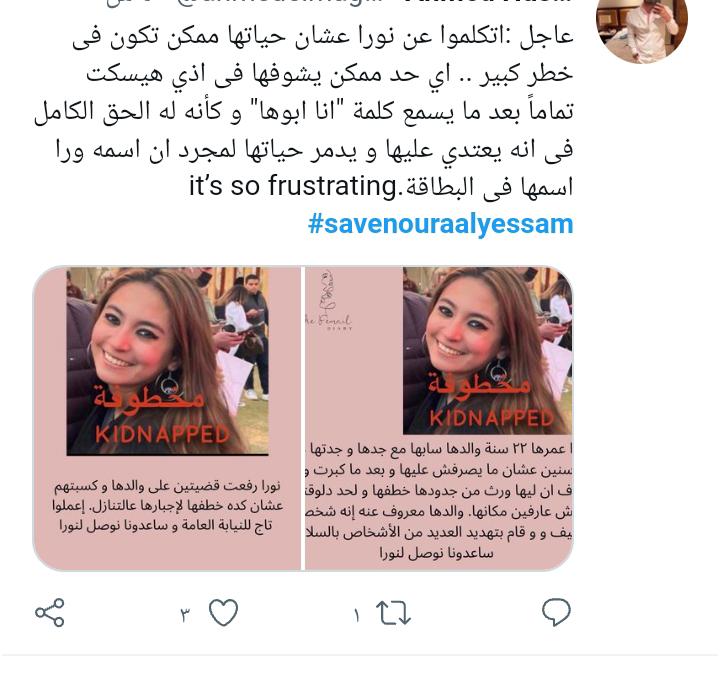The image size is (720, 674).
Task: Click ساعدونا نوصل لنورا line on right poster
Action: [436, 553]
